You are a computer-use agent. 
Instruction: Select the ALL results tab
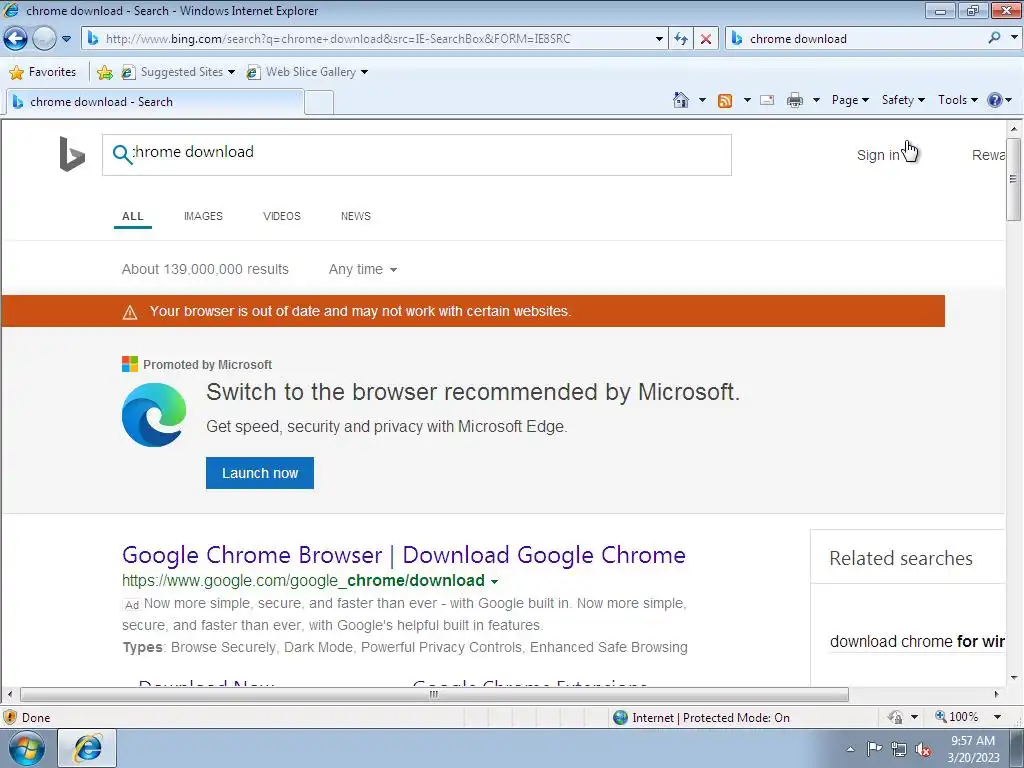tap(133, 216)
